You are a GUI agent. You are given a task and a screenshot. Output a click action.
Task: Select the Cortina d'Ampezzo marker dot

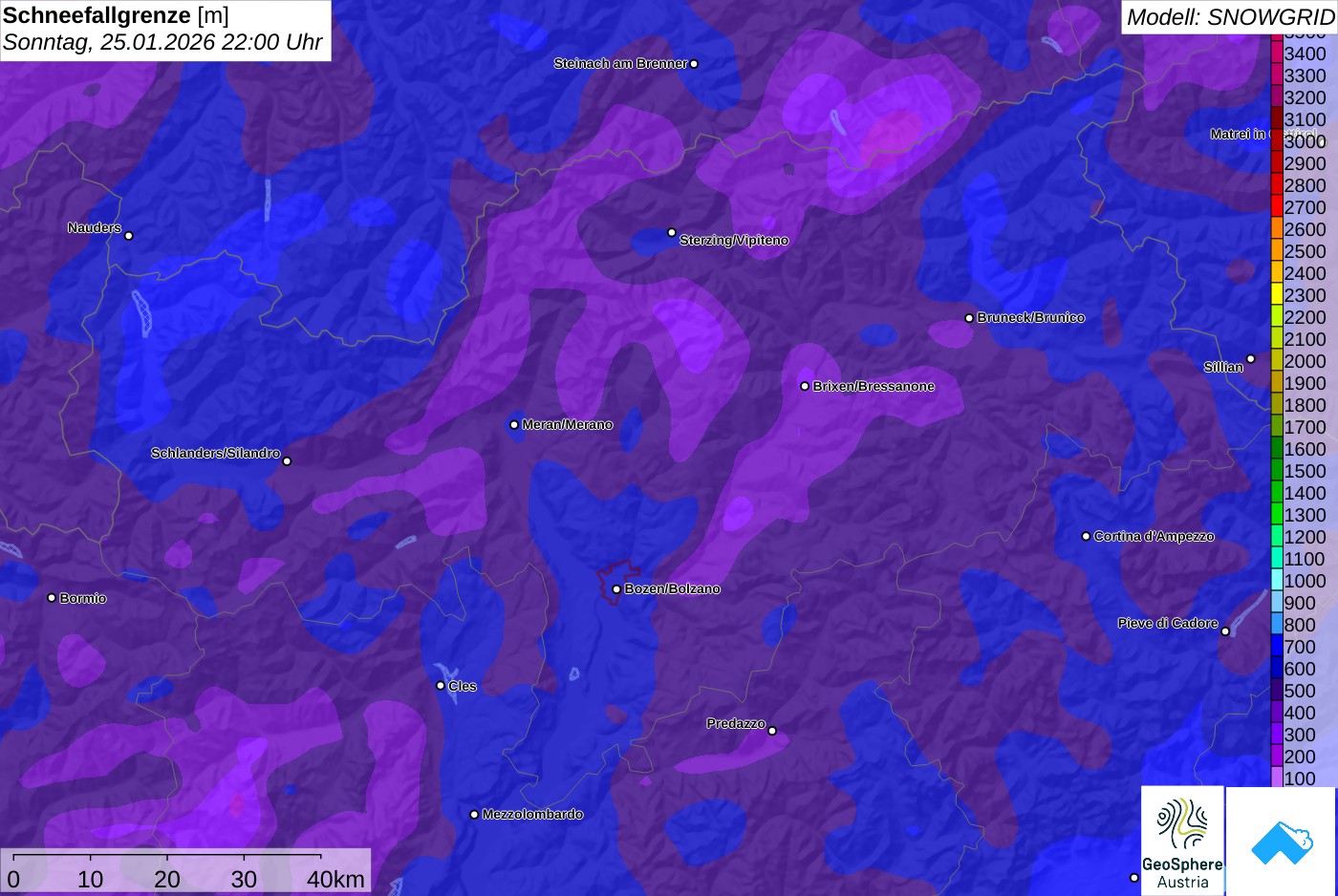1086,537
